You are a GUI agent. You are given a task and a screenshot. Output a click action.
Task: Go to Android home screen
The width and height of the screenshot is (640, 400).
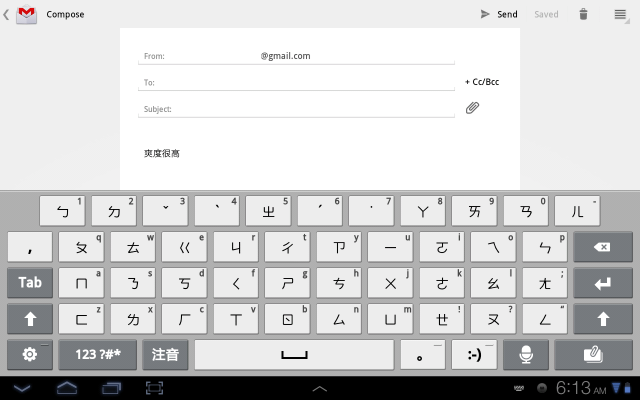[67, 388]
